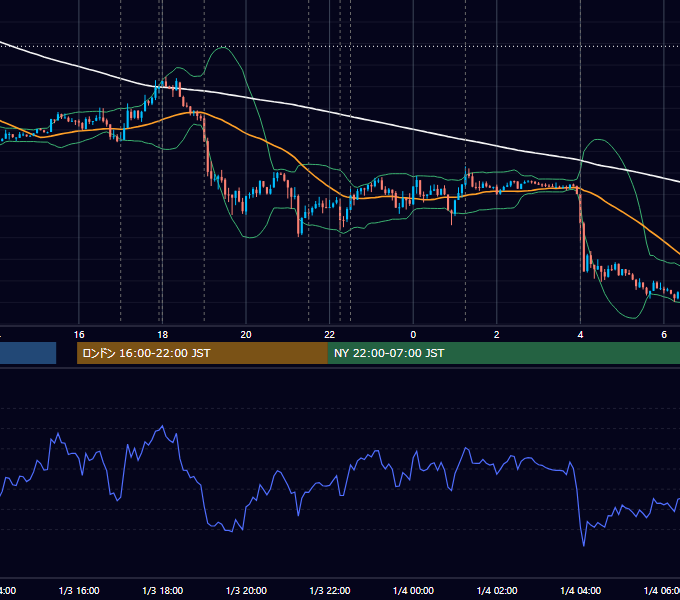Click the "1/4 04:00" date label

[581, 590]
